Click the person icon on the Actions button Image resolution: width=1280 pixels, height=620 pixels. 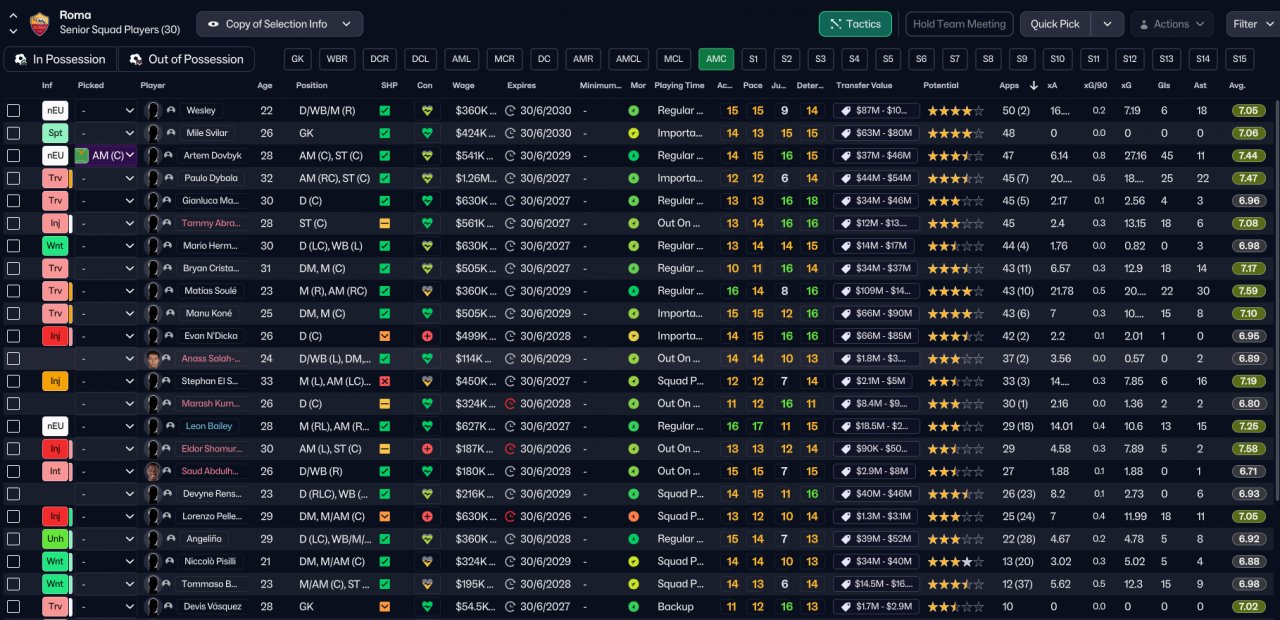point(1144,24)
